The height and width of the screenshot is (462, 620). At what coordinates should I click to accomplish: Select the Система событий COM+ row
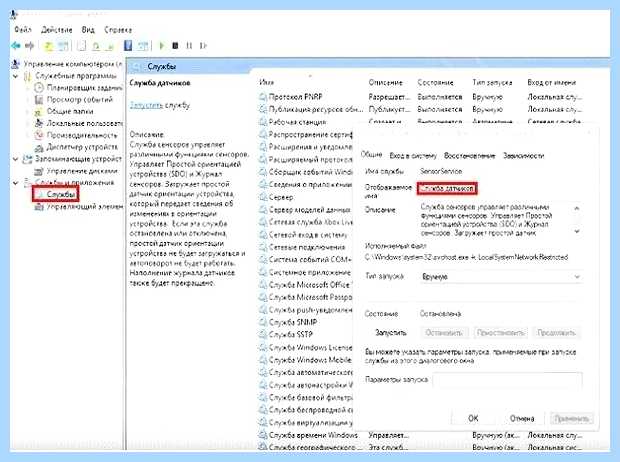point(305,260)
